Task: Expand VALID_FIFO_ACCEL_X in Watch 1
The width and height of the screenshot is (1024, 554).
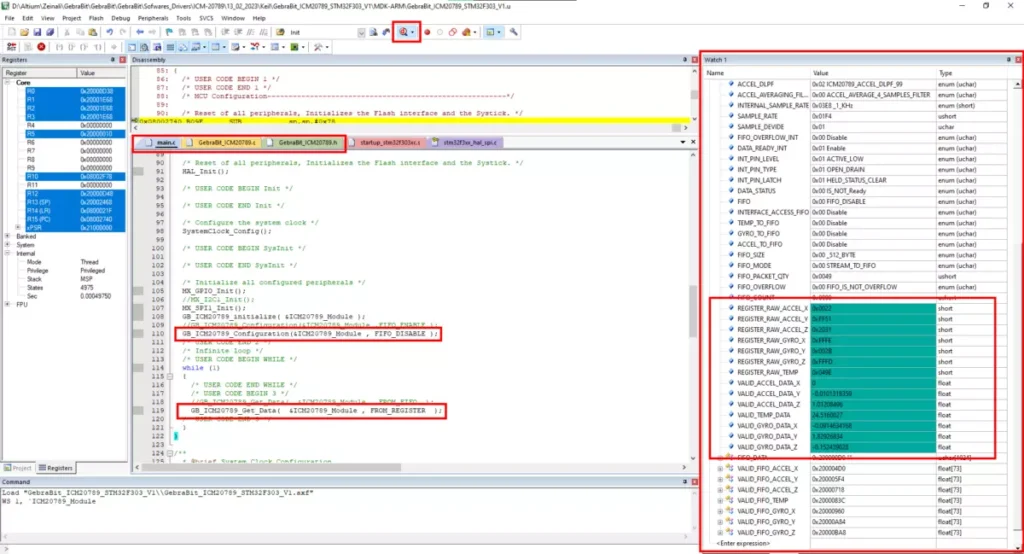Action: (720, 468)
